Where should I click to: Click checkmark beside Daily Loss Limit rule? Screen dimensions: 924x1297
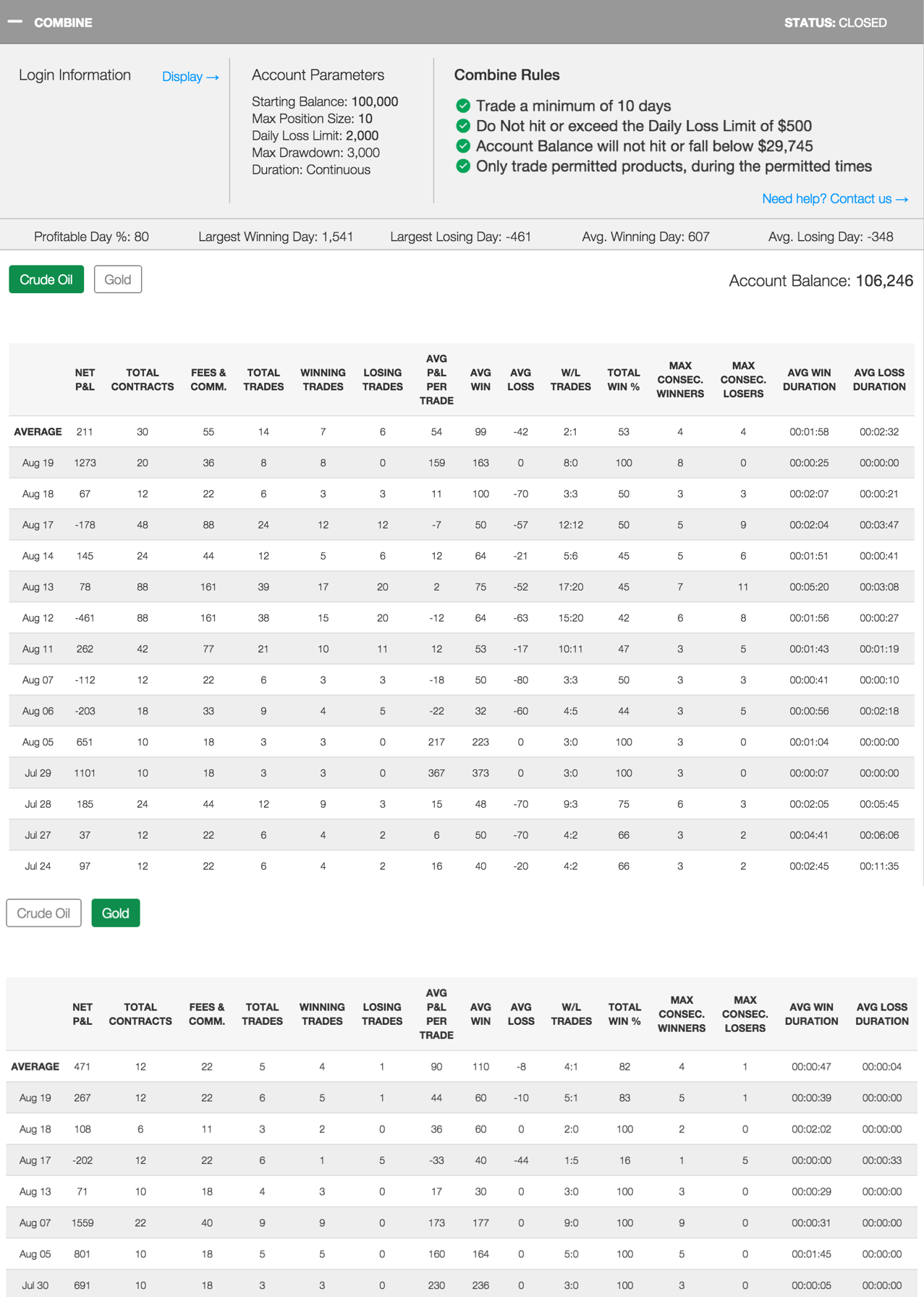click(463, 126)
